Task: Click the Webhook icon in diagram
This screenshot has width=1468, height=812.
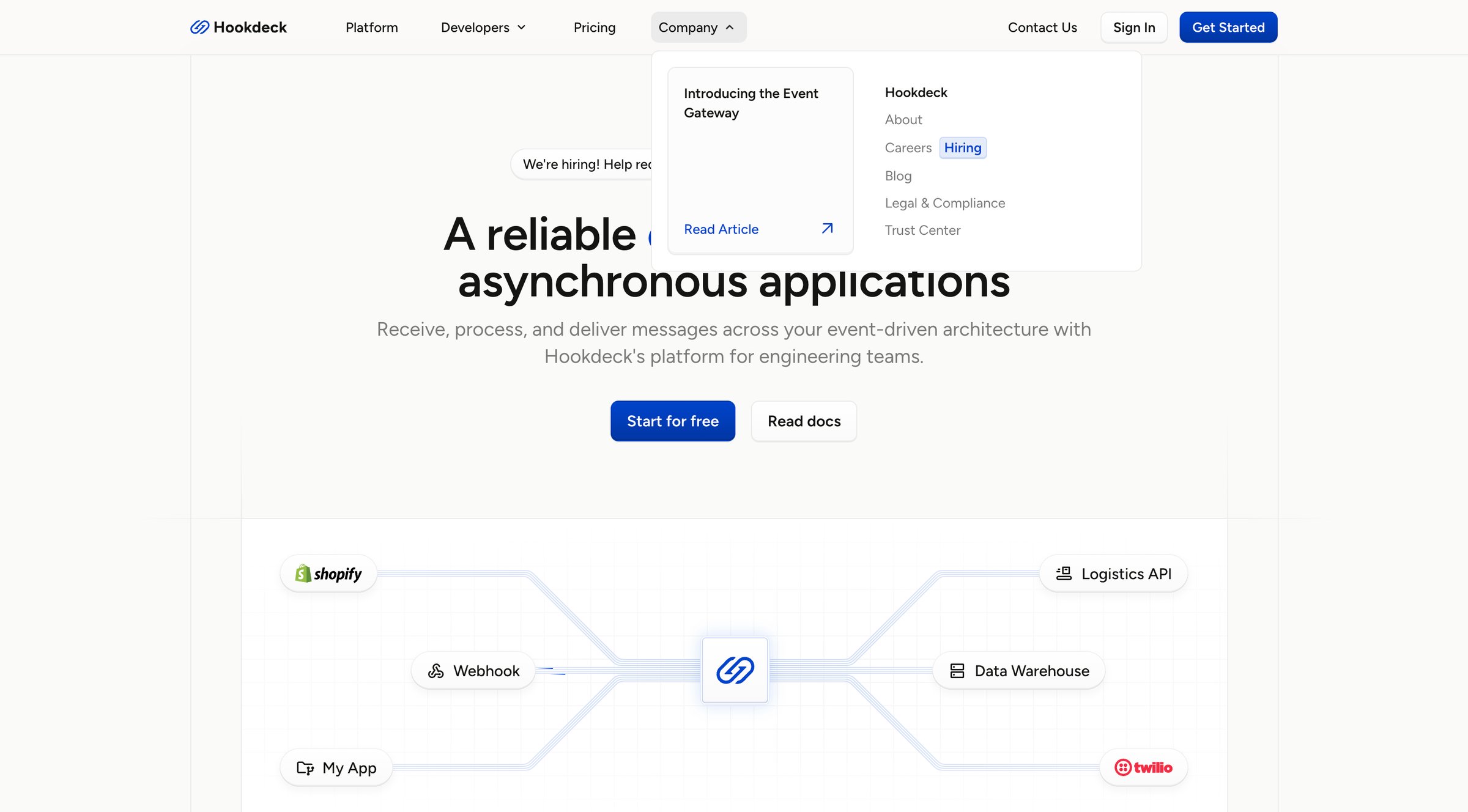Action: pyautogui.click(x=436, y=671)
